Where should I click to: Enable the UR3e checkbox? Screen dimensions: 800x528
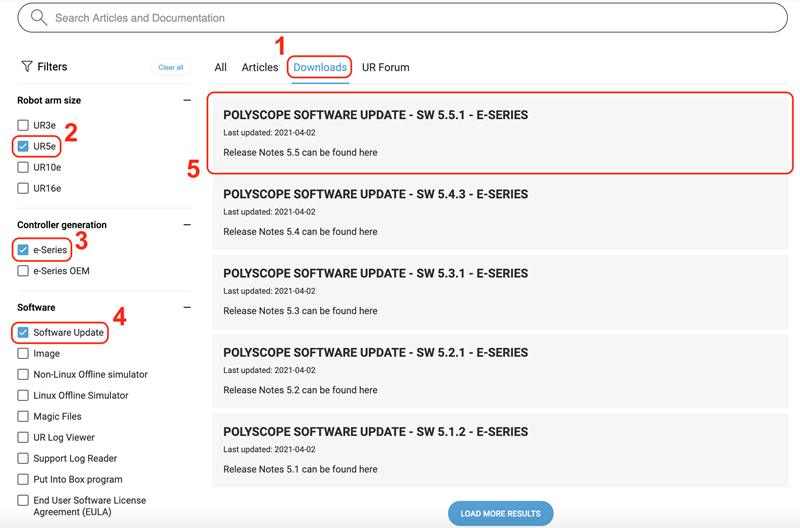23,125
